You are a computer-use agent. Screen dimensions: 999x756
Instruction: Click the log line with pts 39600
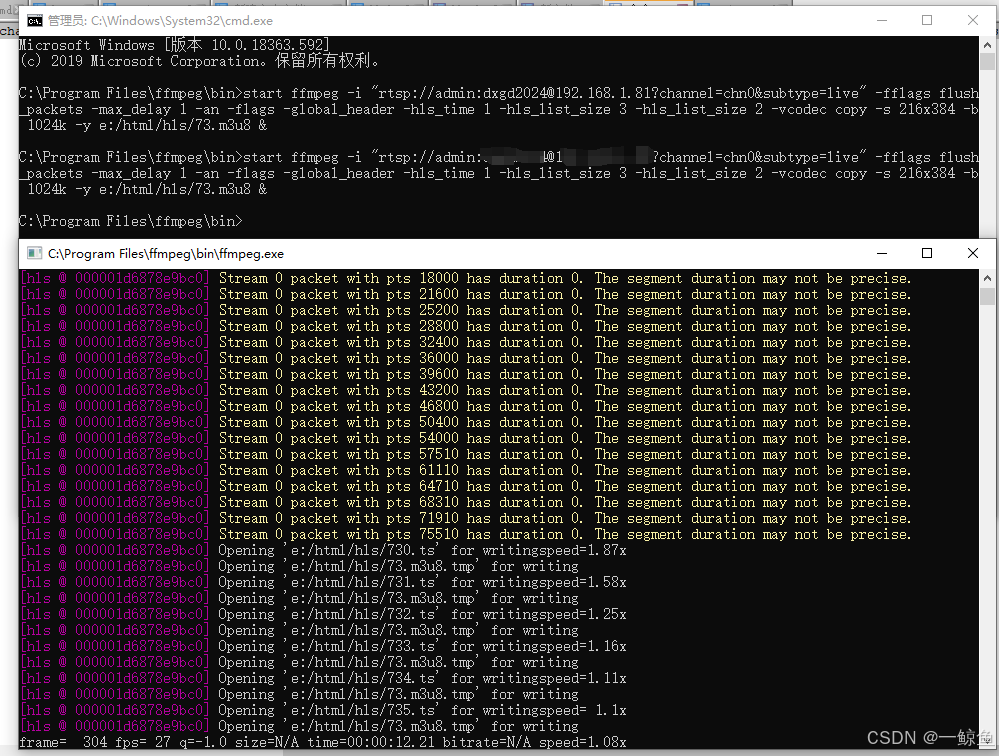tap(466, 374)
